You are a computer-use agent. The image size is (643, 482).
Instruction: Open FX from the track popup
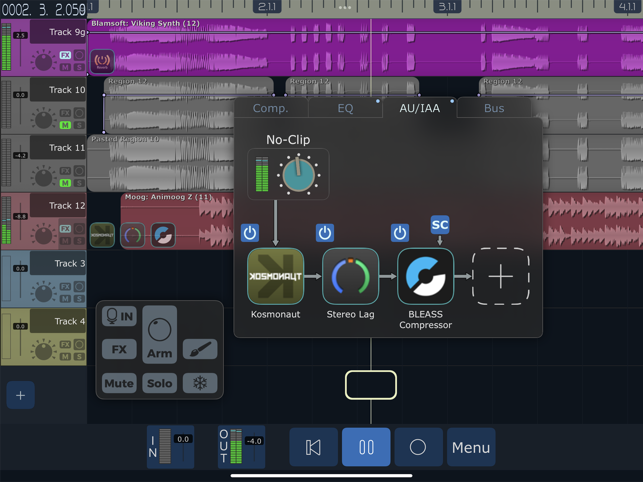[119, 349]
